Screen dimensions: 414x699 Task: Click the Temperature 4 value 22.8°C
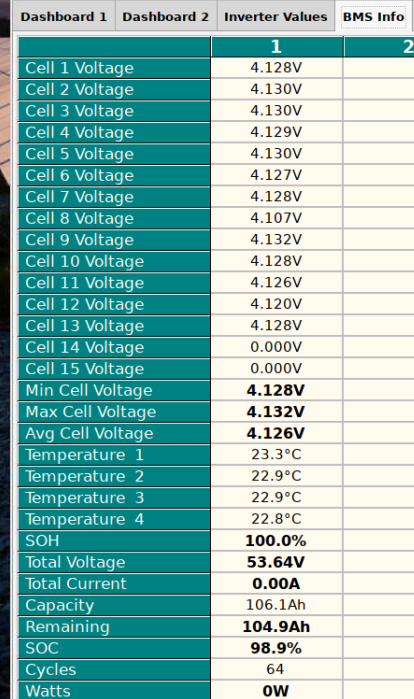(276, 519)
